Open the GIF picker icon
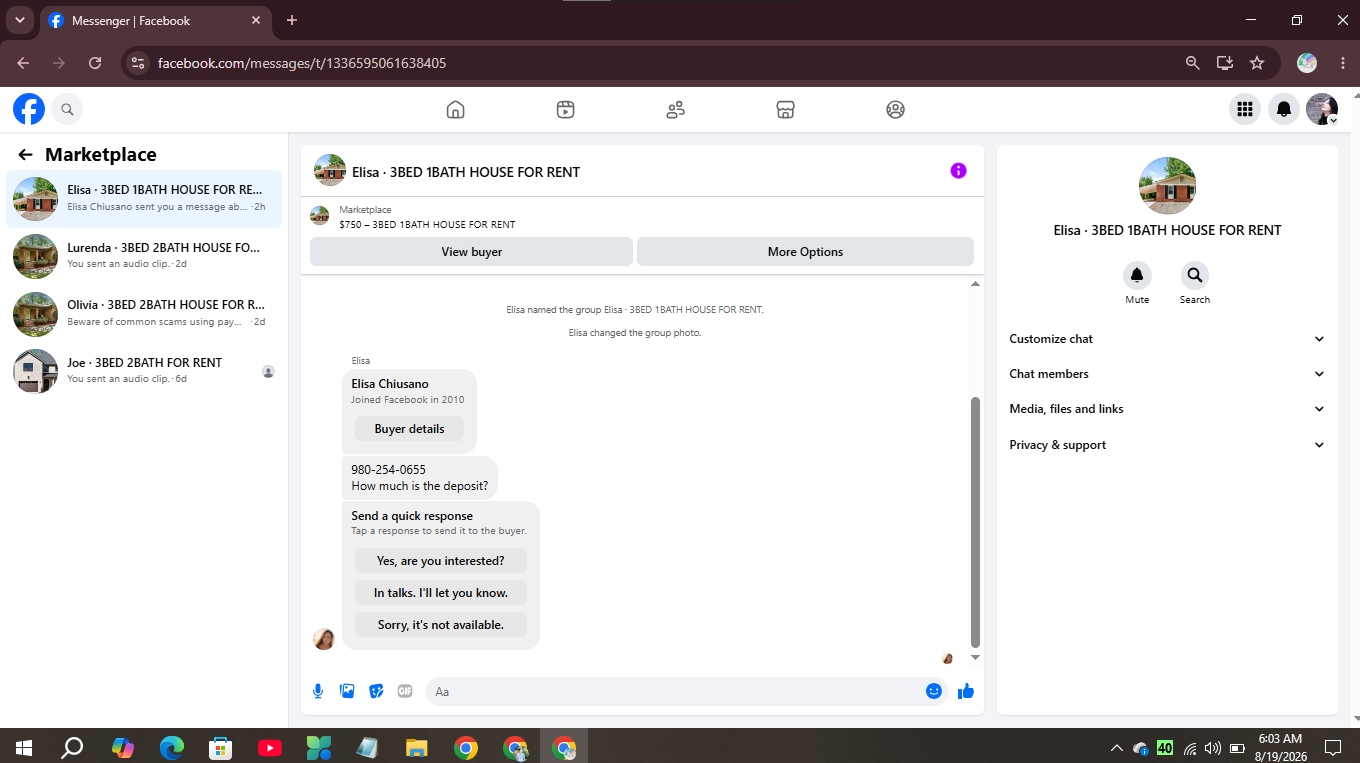Image resolution: width=1360 pixels, height=763 pixels. point(405,691)
